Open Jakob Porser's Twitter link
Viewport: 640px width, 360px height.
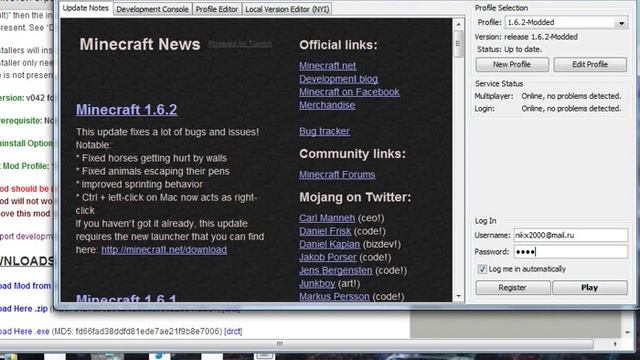(x=328, y=257)
